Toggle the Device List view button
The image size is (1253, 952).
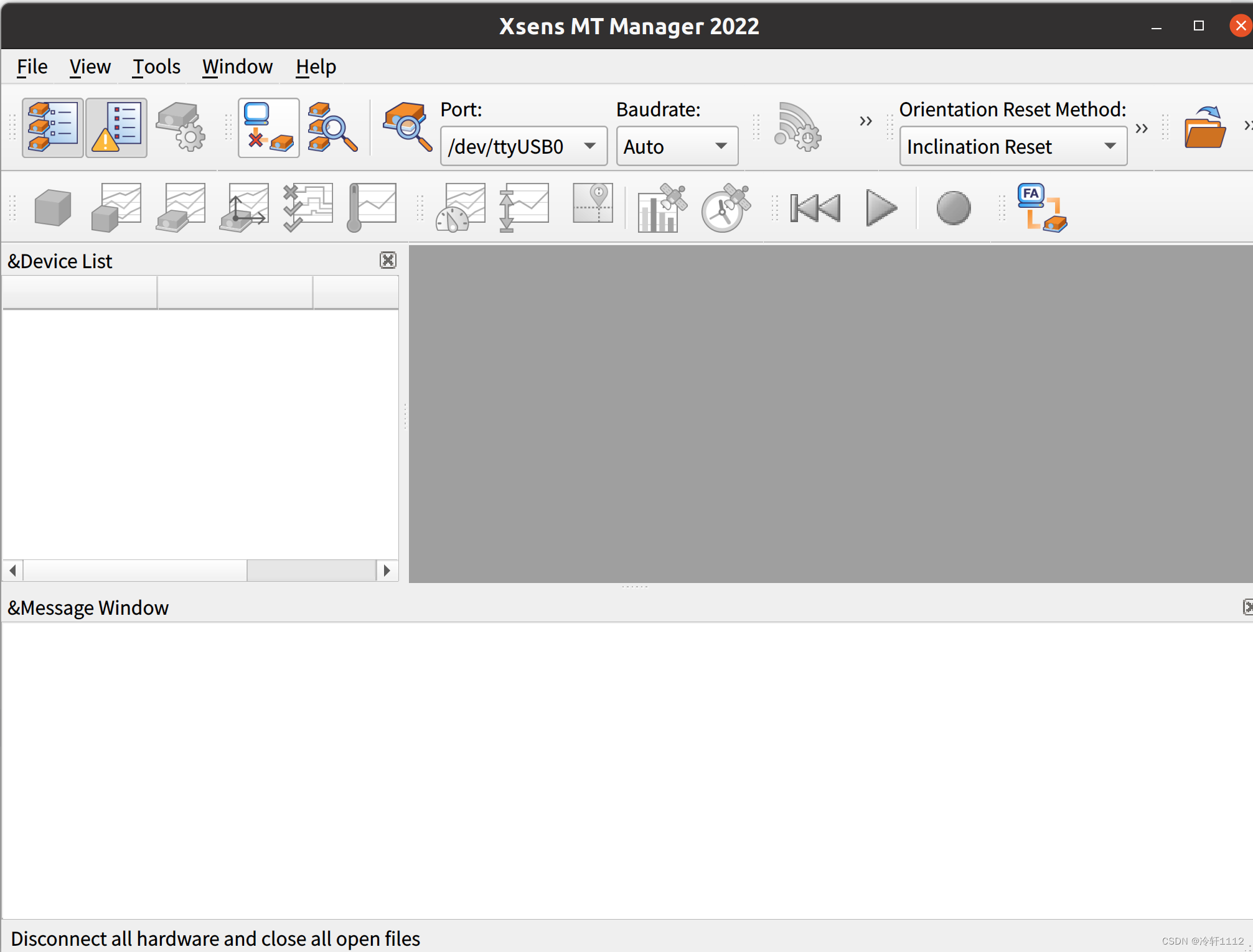[x=53, y=128]
